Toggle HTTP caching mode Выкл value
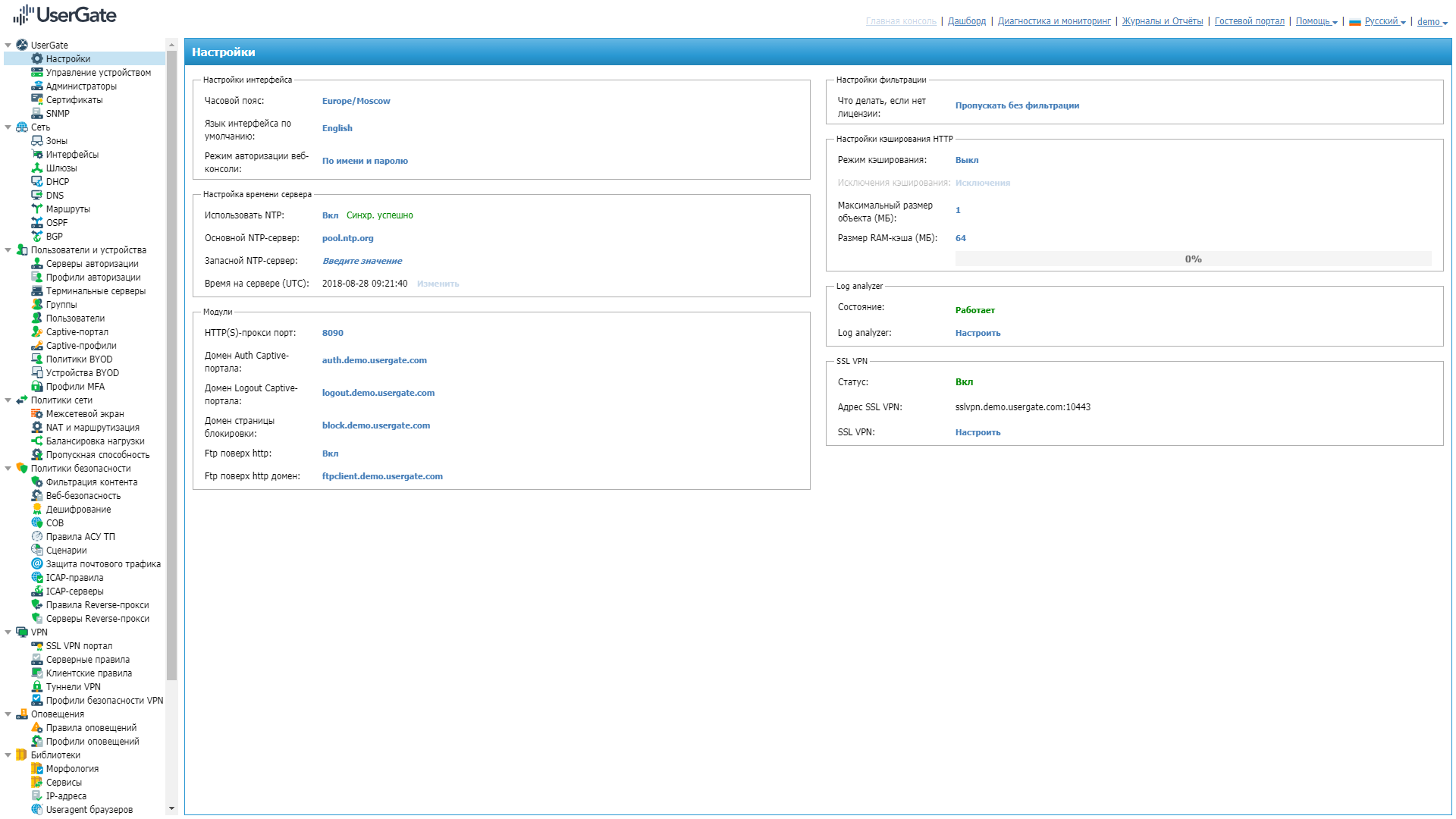Viewport: 1456px width, 819px height. coord(966,160)
